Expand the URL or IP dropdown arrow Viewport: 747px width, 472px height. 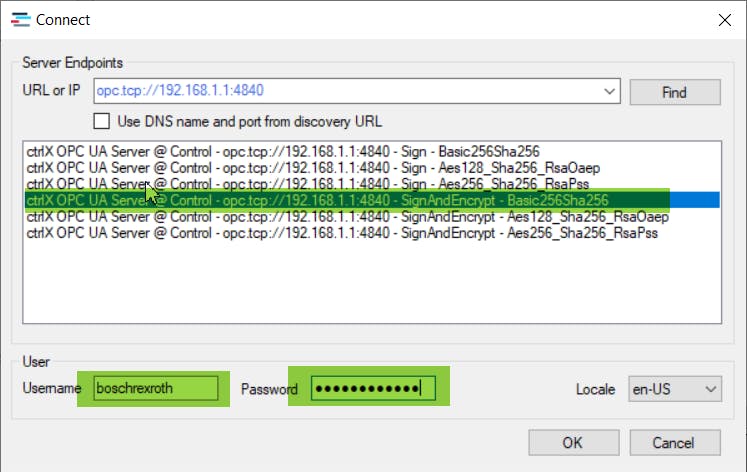[x=609, y=91]
